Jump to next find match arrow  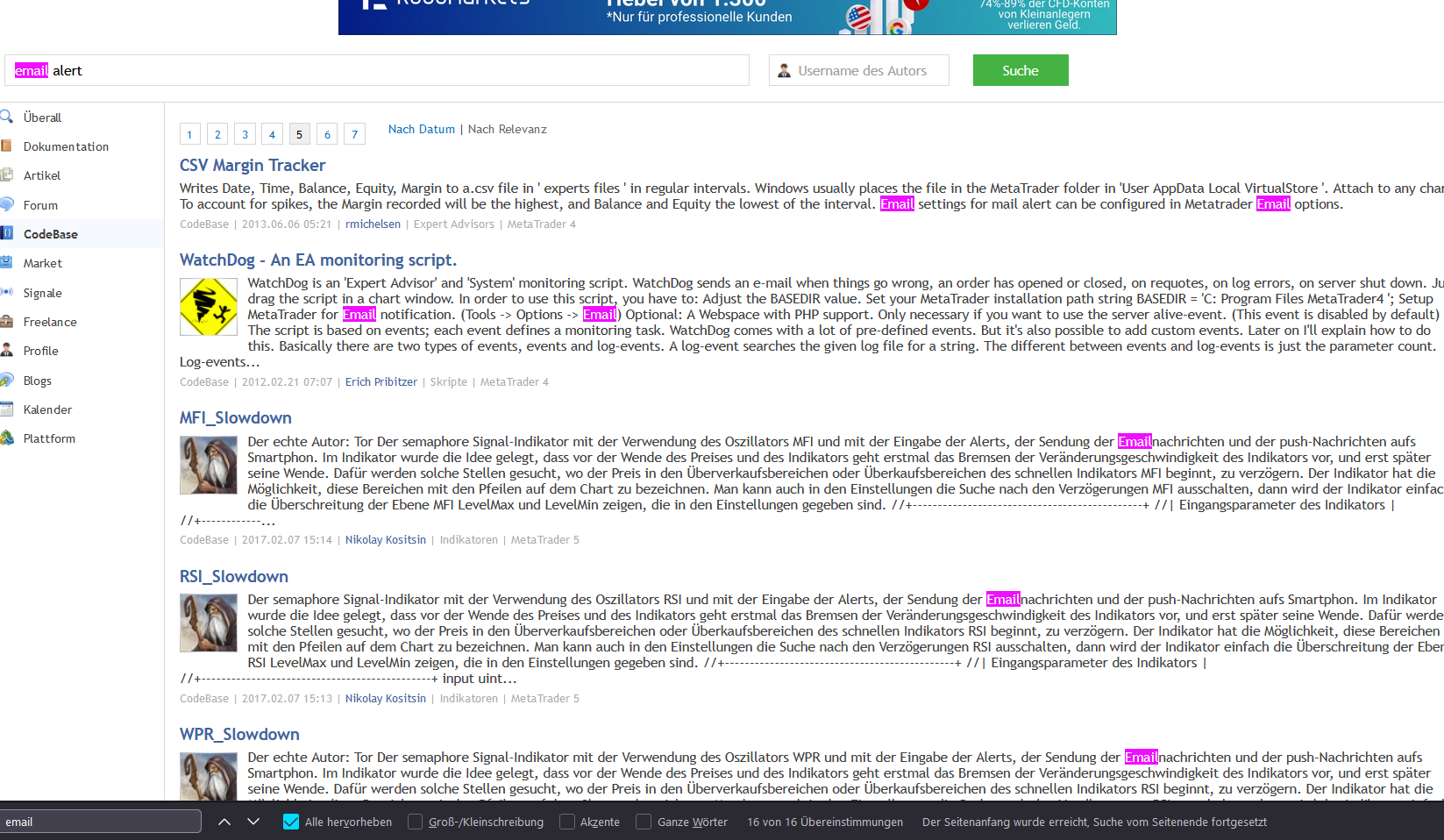253,822
